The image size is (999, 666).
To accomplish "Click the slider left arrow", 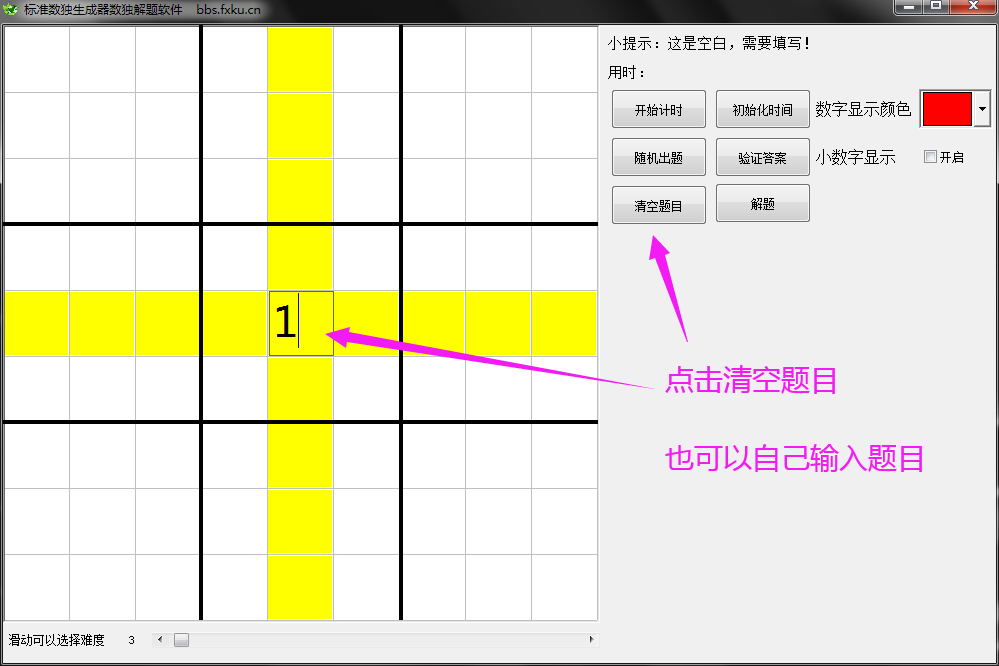I will pyautogui.click(x=160, y=639).
